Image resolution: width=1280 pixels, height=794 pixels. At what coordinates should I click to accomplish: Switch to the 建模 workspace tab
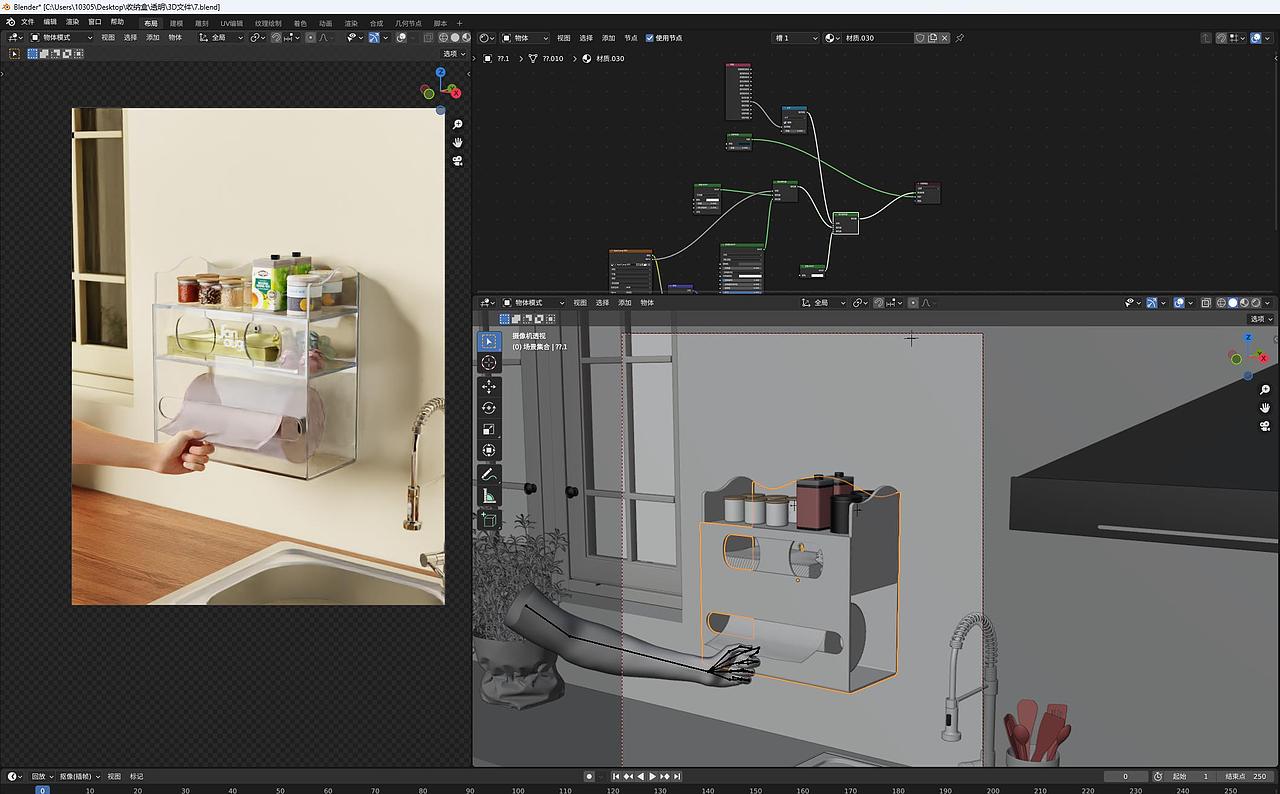pyautogui.click(x=177, y=23)
